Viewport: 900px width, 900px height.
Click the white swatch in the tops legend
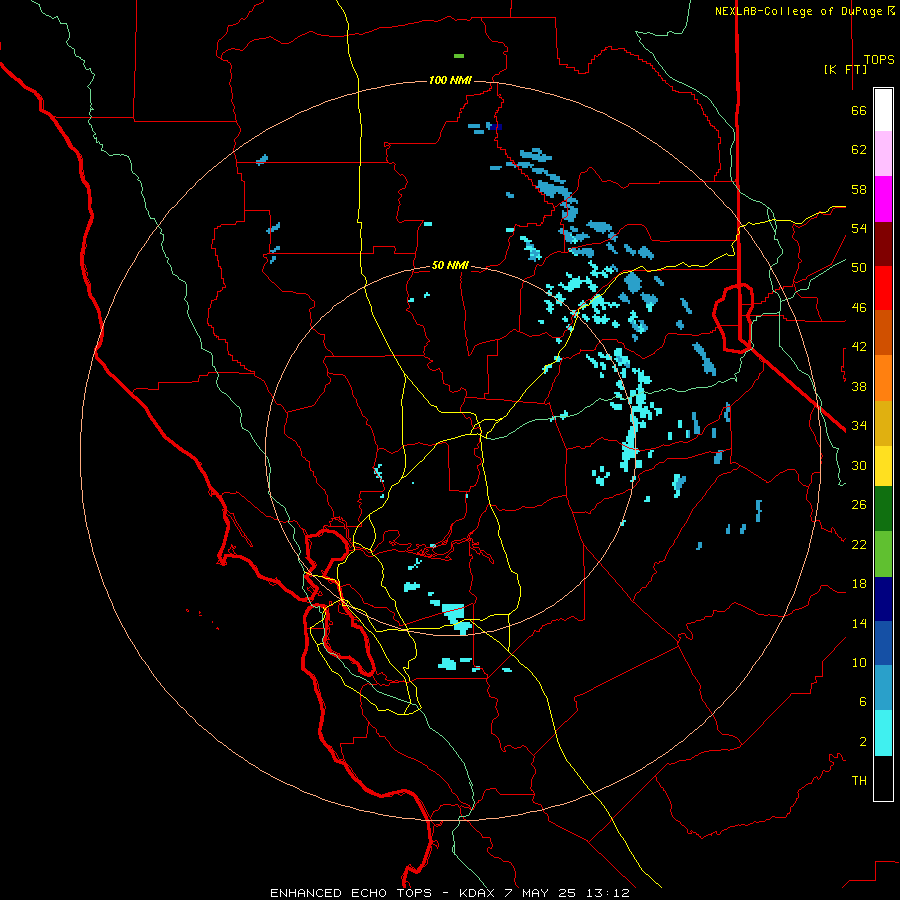coord(883,110)
